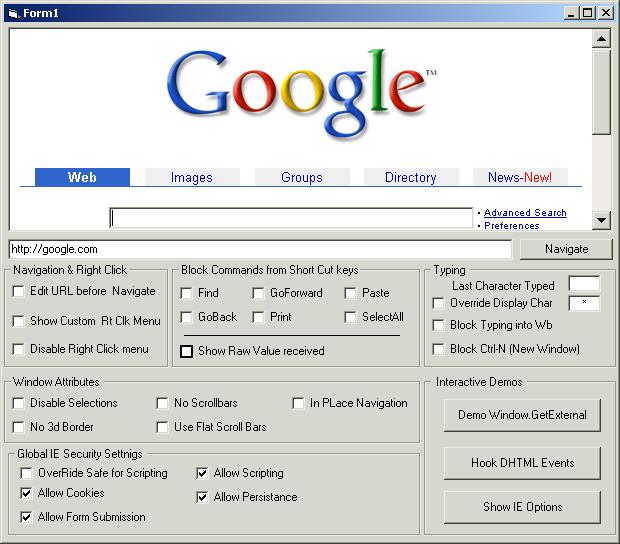Click Show IE Options button
Viewport: 620px width, 544px height.
coord(522,507)
